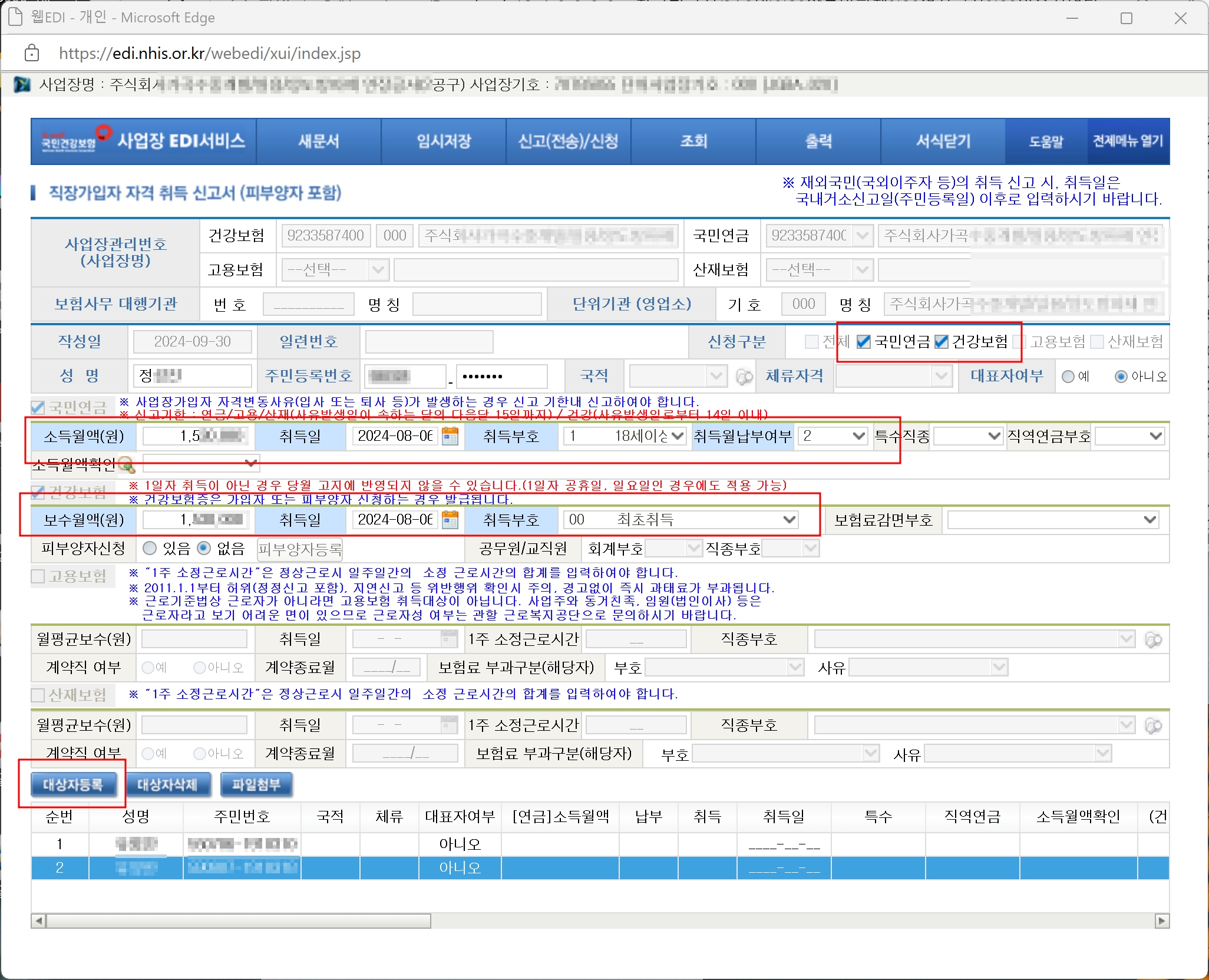Open calendar icon for 건강보험 취득일
Screen dimensions: 1209x980
pos(450,520)
